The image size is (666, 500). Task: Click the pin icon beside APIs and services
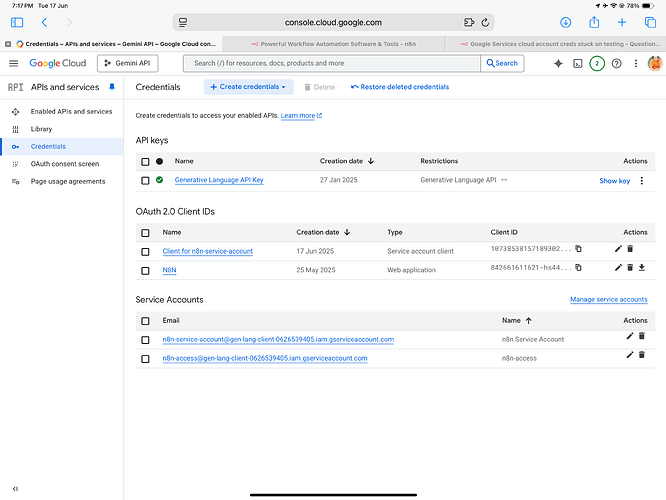(112, 87)
